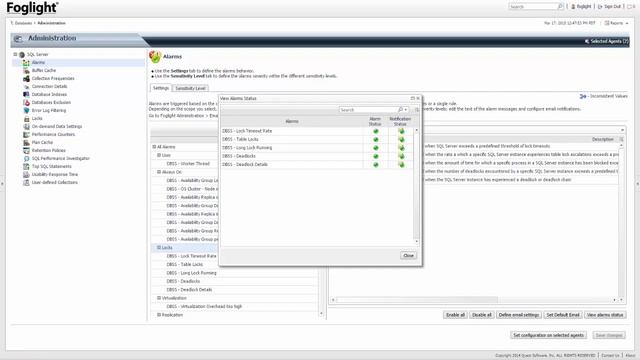Click Set Default Email button
The width and height of the screenshot is (640, 360).
tap(563, 315)
